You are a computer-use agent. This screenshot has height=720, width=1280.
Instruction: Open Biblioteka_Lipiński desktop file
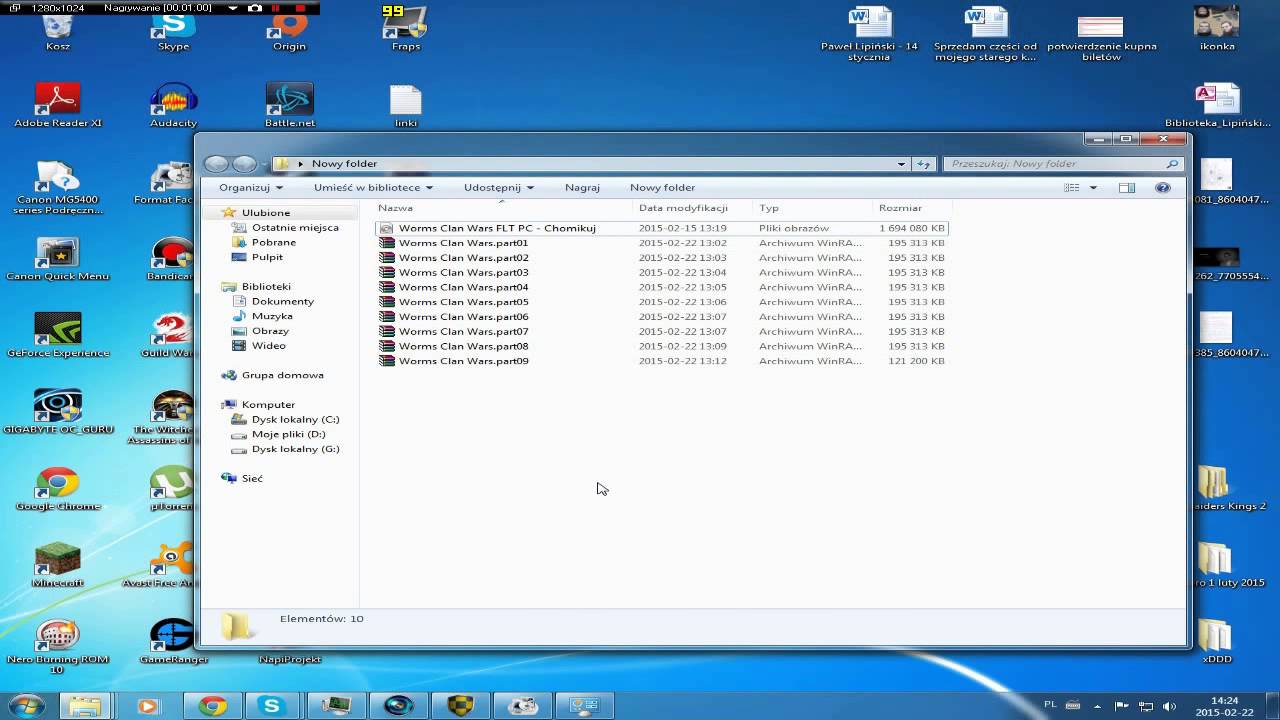pos(1217,105)
